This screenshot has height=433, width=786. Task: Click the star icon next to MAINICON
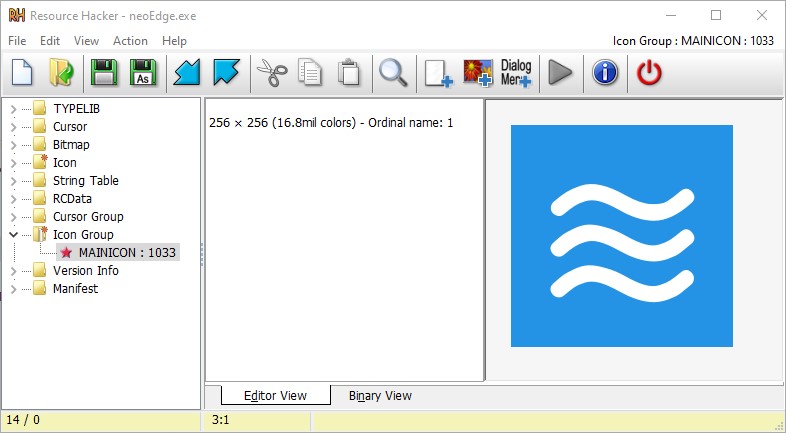(x=66, y=253)
